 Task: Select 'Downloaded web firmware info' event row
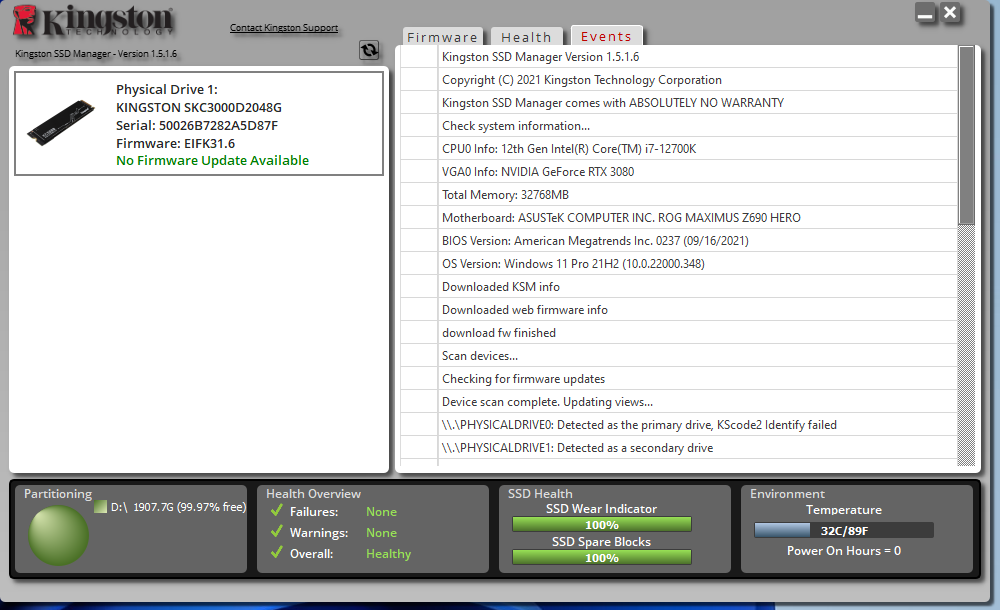[x=679, y=309]
